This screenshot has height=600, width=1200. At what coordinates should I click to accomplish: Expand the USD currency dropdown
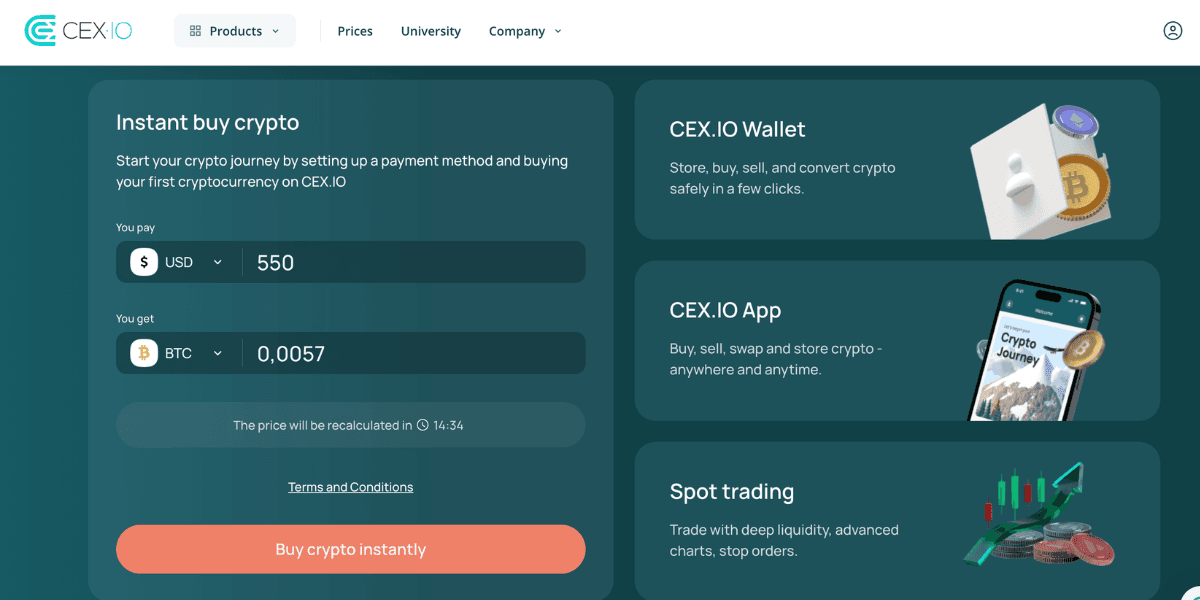(217, 262)
